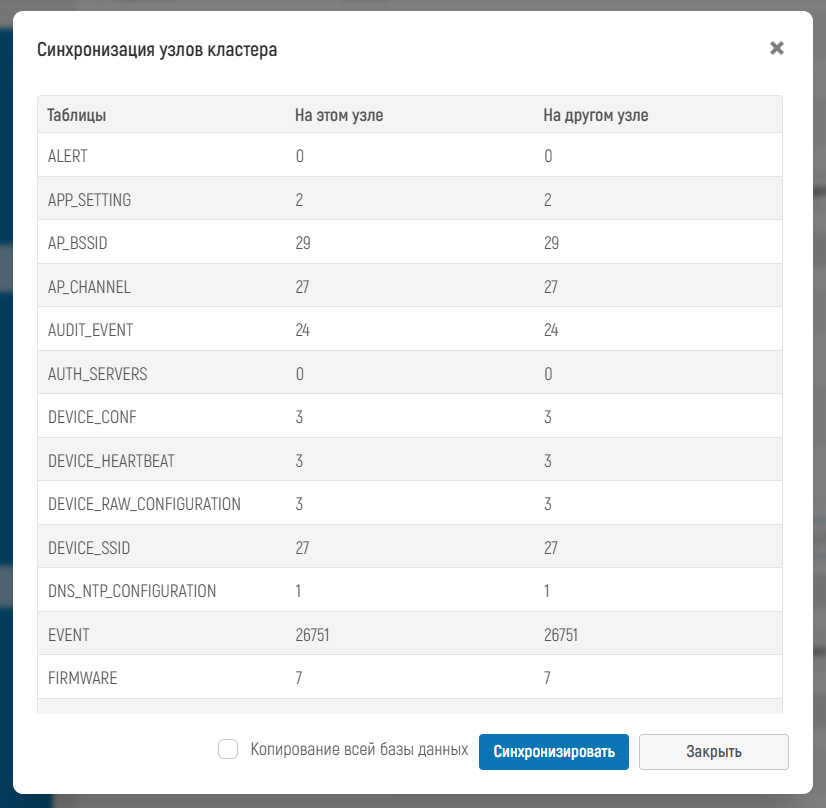Screen dimensions: 826x808
Task: Click the 'Таблицы' column header
Action: point(77,115)
